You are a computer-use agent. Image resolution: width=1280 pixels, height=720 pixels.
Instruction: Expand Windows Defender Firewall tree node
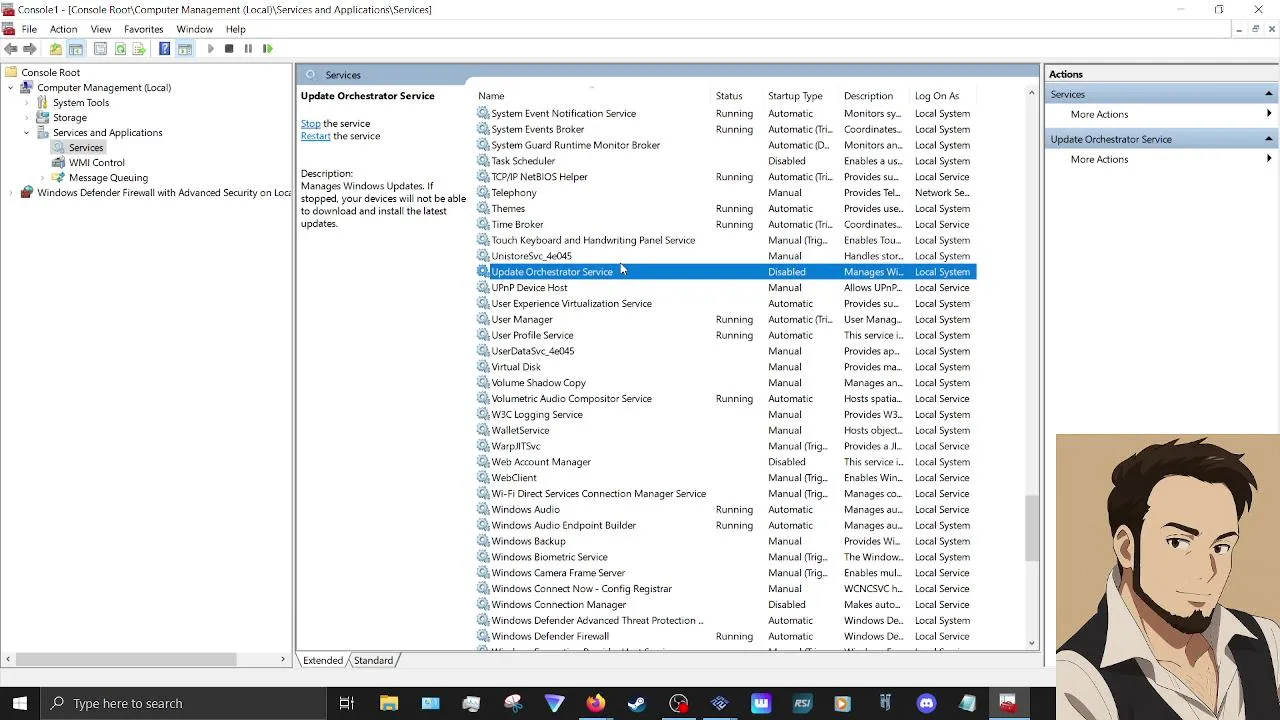click(x=11, y=193)
